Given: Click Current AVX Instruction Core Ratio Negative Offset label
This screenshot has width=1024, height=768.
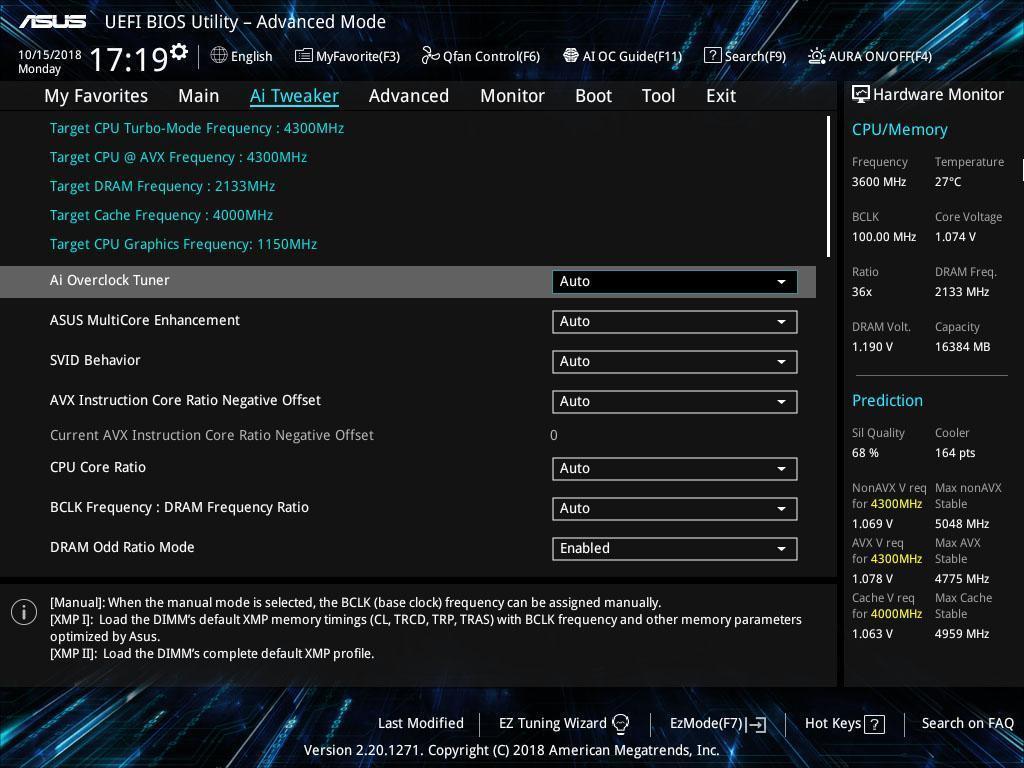Looking at the screenshot, I should click(212, 435).
